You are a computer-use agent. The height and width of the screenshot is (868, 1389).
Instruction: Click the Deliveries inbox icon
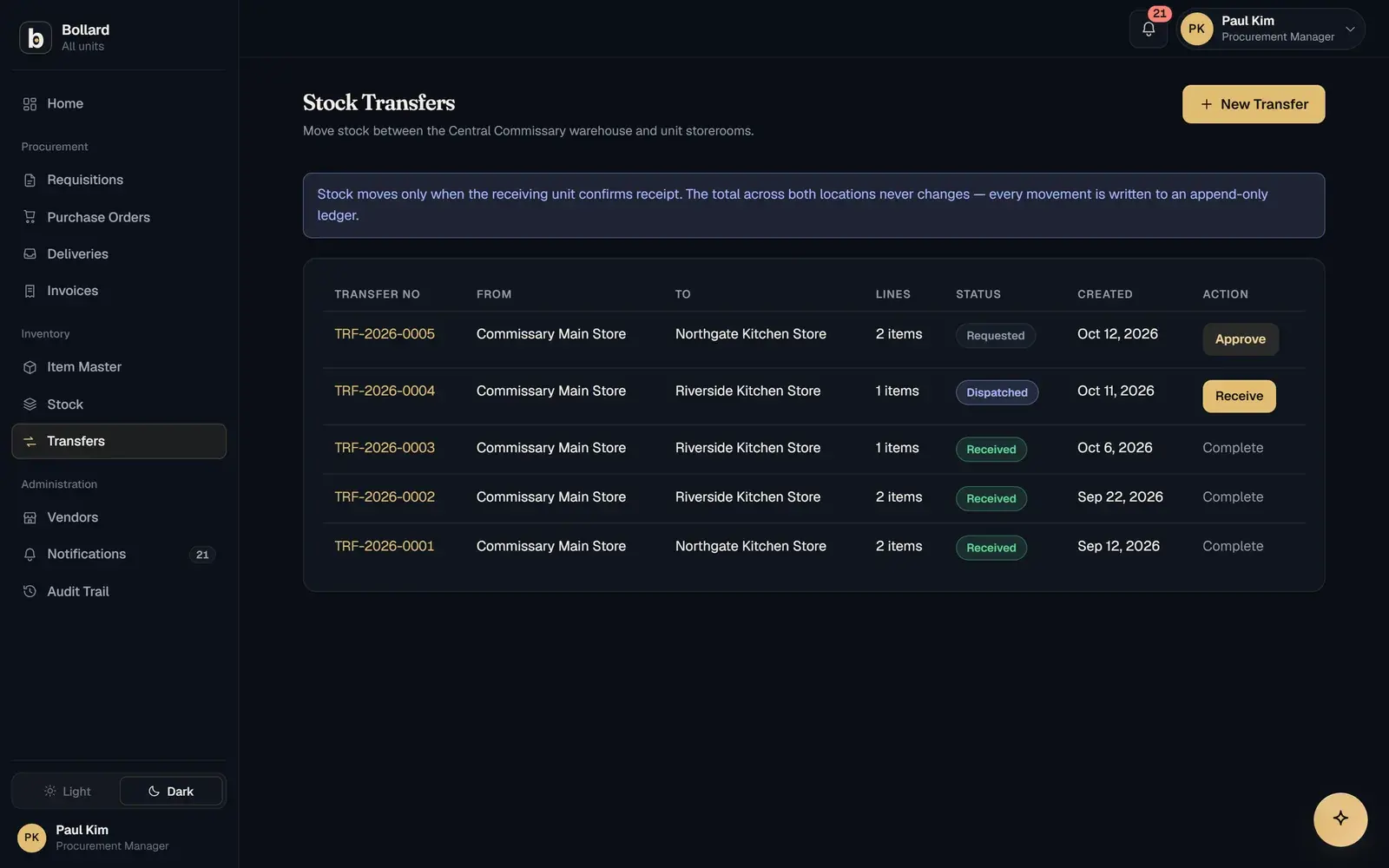coord(30,254)
